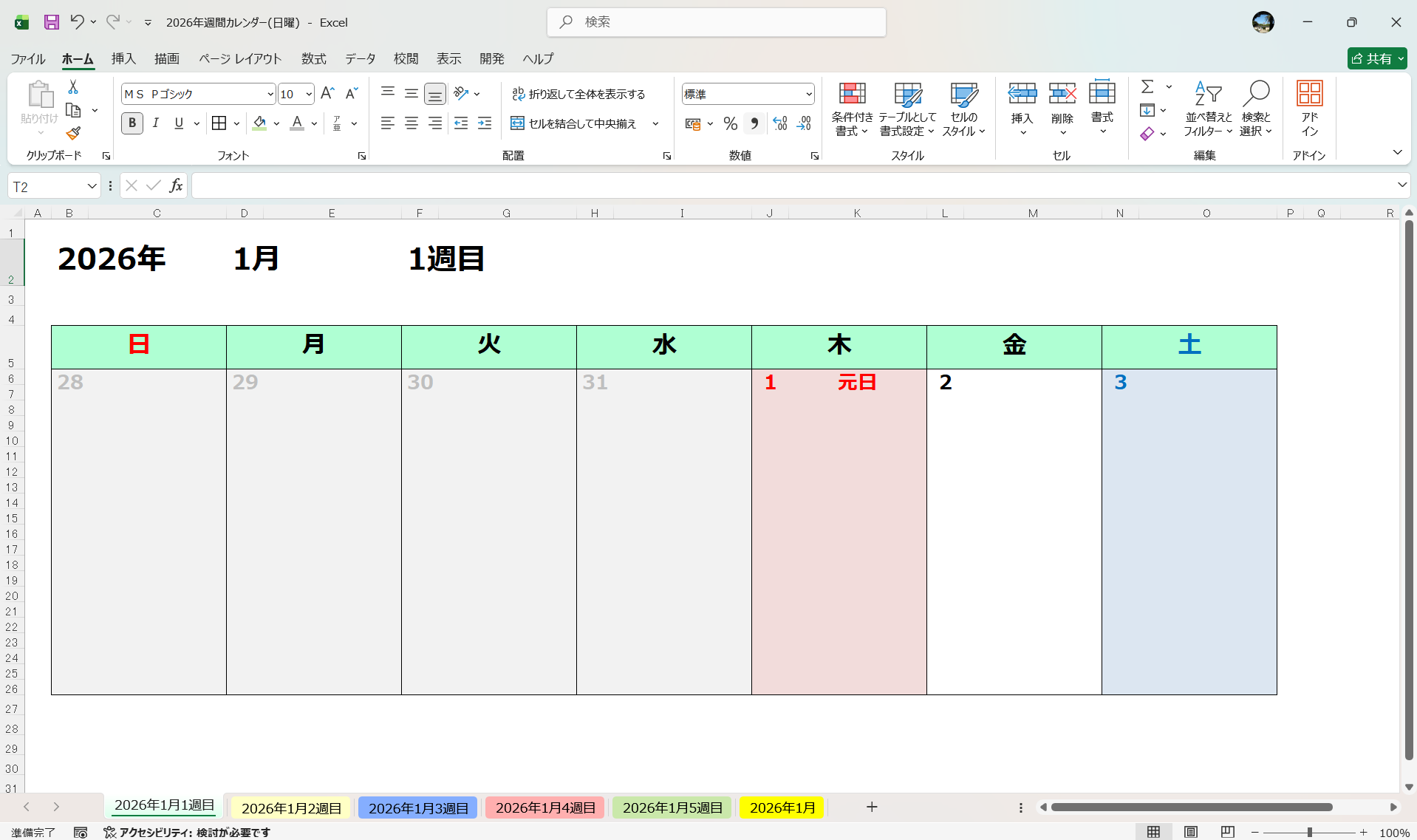This screenshot has height=840, width=1417.
Task: Open the Name Box dropdown arrow
Action: point(92,186)
